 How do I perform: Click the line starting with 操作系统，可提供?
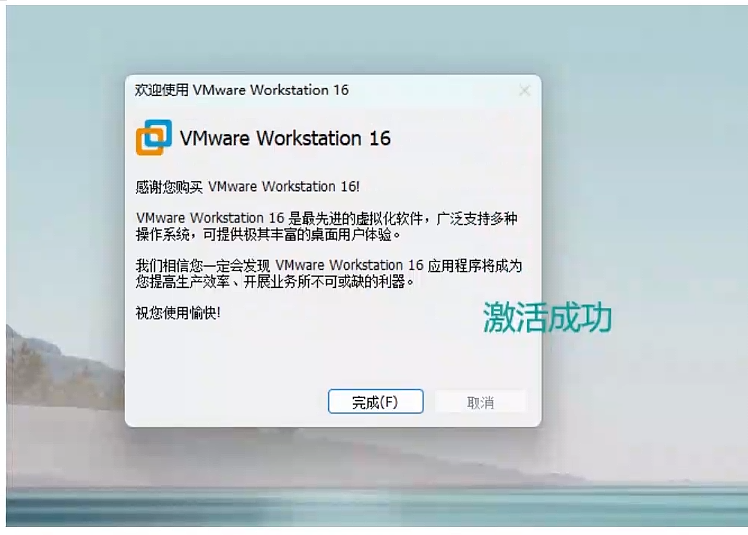point(268,235)
